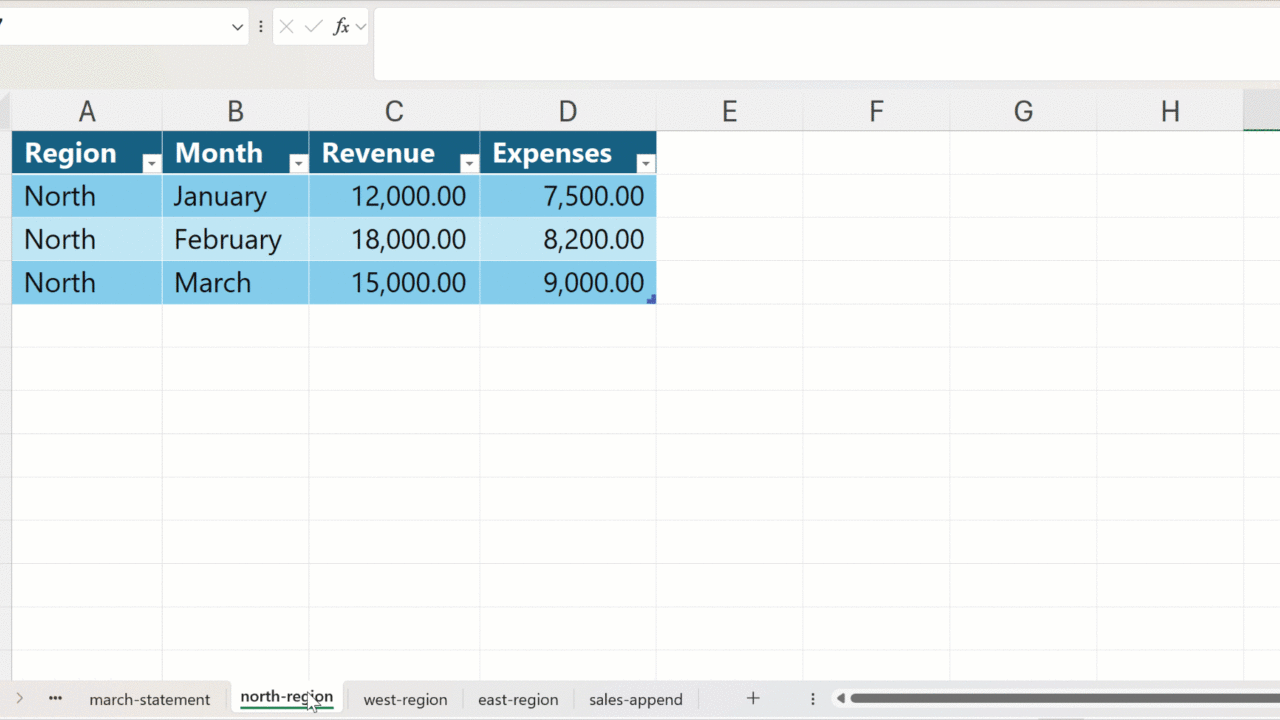Click the insert function fx icon

[x=341, y=27]
